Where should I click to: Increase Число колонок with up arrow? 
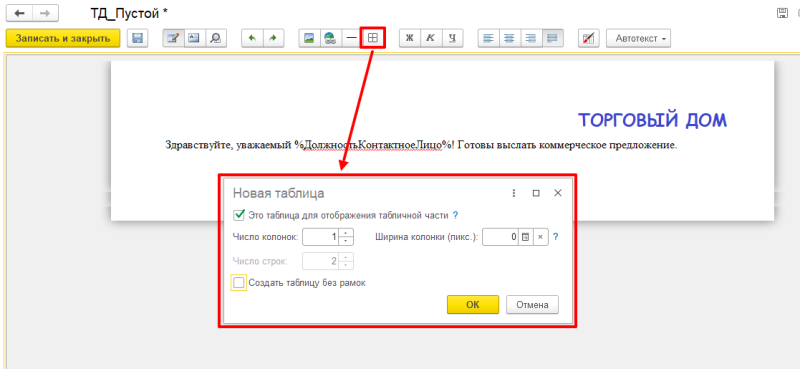pyautogui.click(x=346, y=233)
